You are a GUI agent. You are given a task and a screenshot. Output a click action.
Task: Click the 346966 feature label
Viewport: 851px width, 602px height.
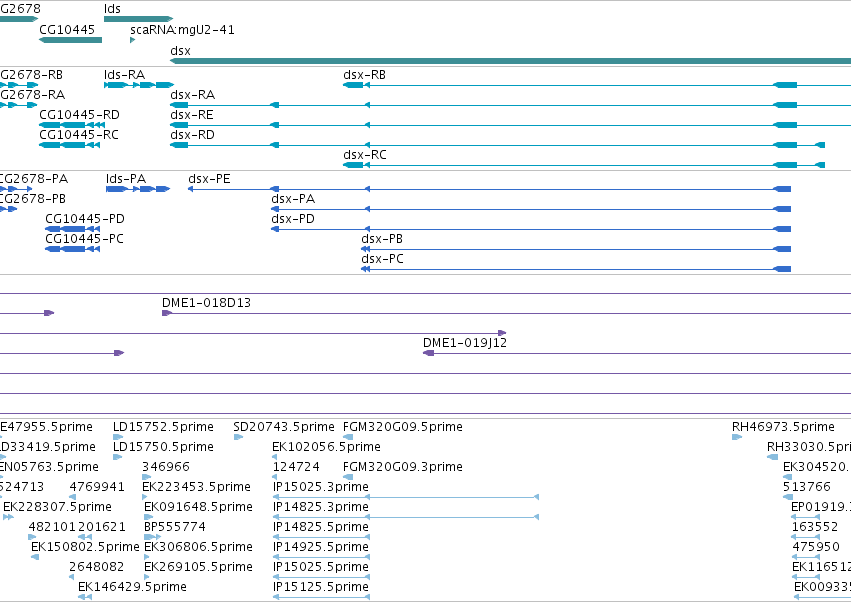pyautogui.click(x=166, y=467)
